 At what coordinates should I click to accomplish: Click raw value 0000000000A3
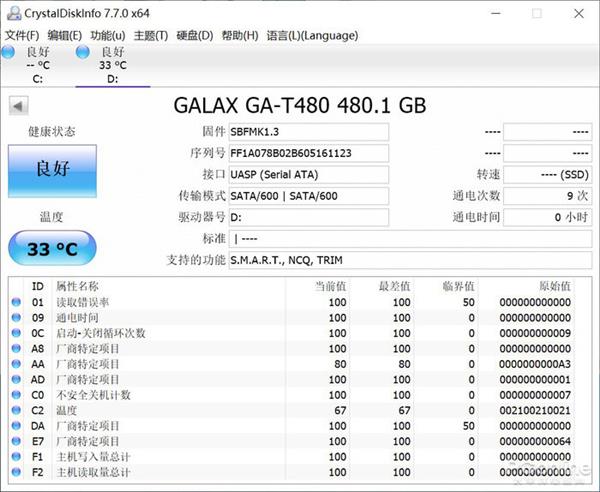coord(535,364)
